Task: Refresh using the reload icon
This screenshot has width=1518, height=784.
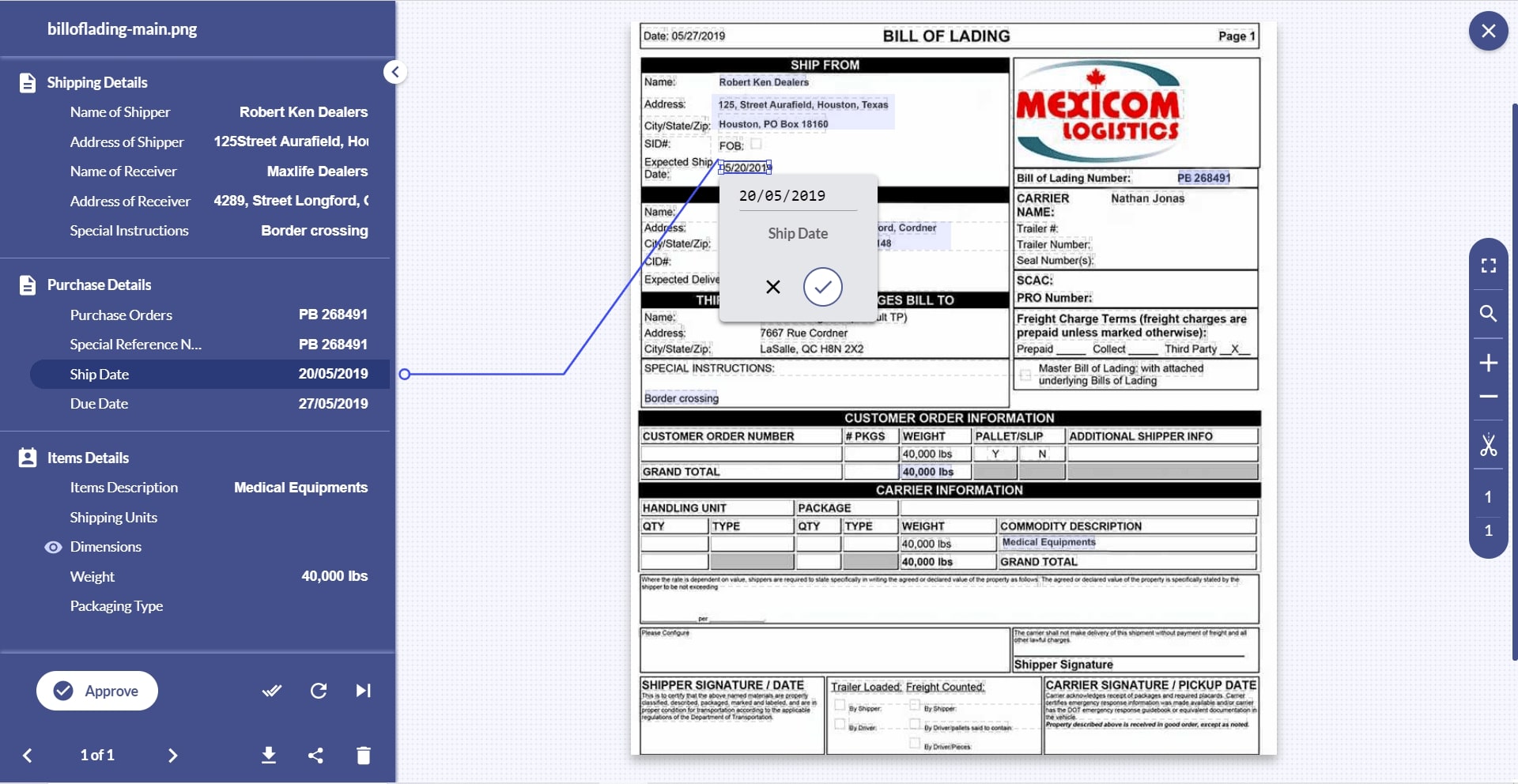Action: click(x=318, y=690)
